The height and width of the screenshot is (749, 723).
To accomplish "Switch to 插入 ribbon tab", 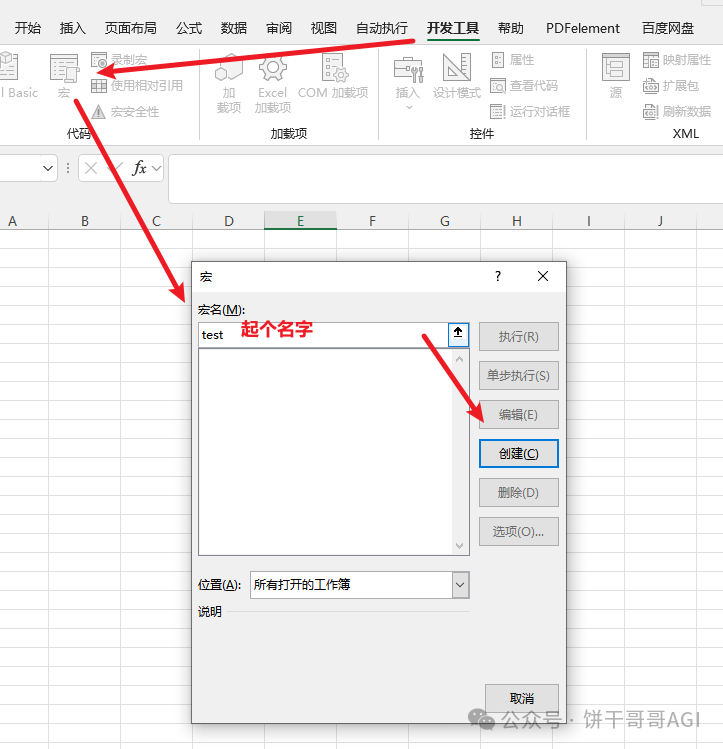I will point(73,28).
